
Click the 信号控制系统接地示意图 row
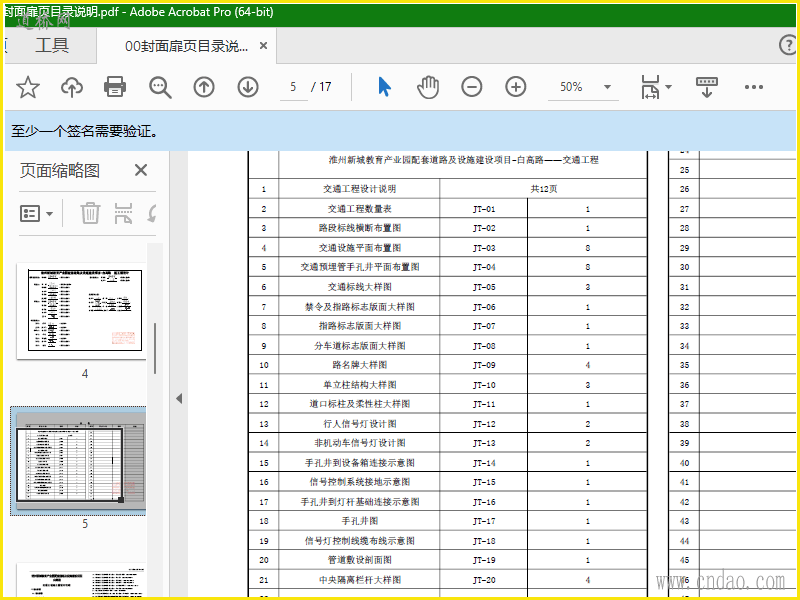pos(447,482)
